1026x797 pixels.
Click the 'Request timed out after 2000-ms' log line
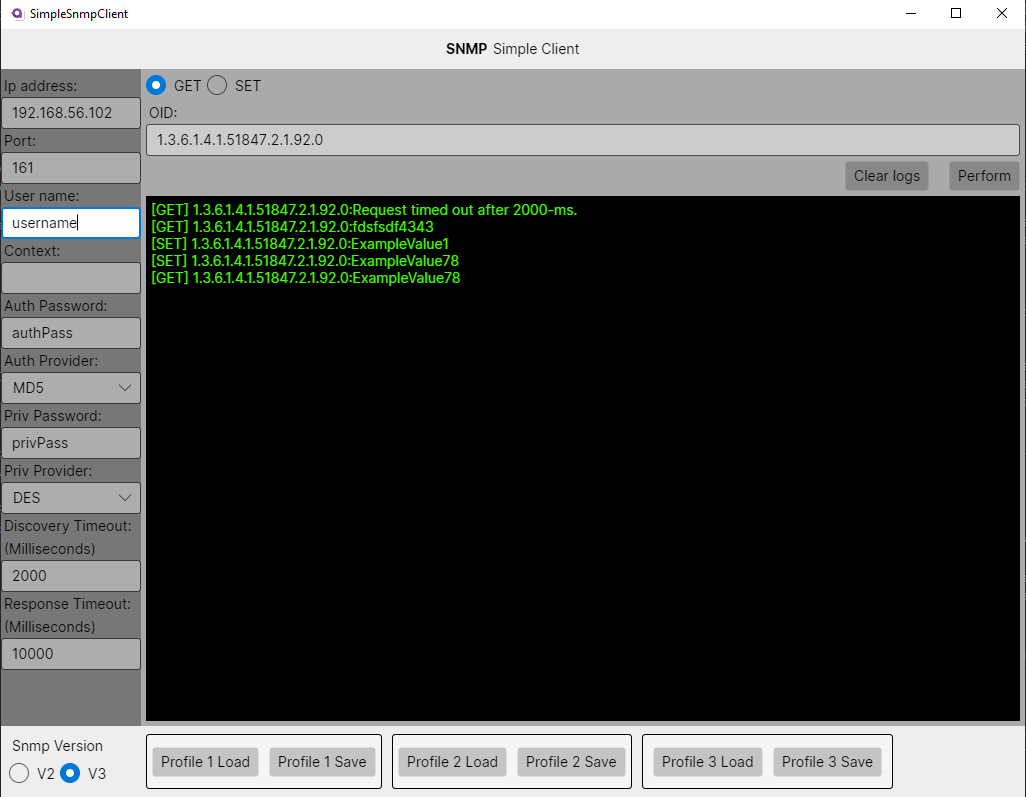(x=364, y=210)
